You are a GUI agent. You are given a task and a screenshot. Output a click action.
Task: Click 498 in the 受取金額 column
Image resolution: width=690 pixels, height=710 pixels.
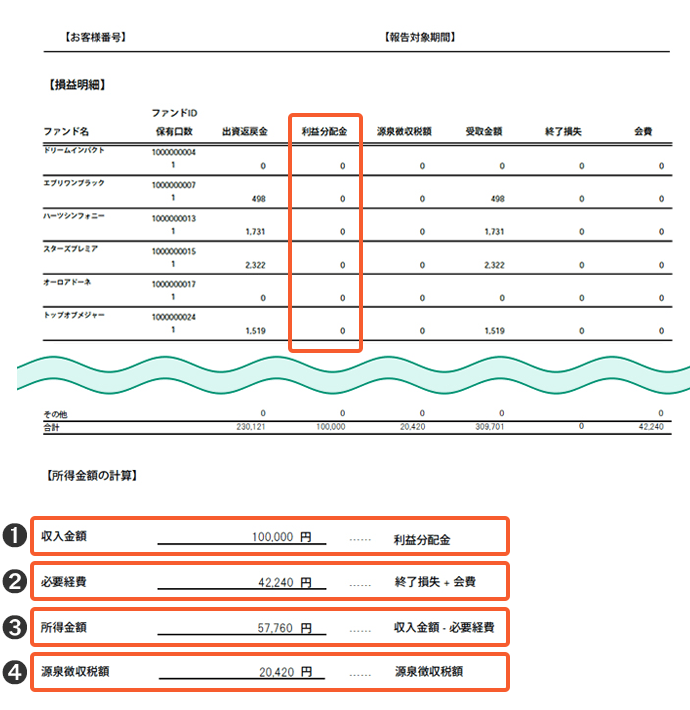coord(498,199)
